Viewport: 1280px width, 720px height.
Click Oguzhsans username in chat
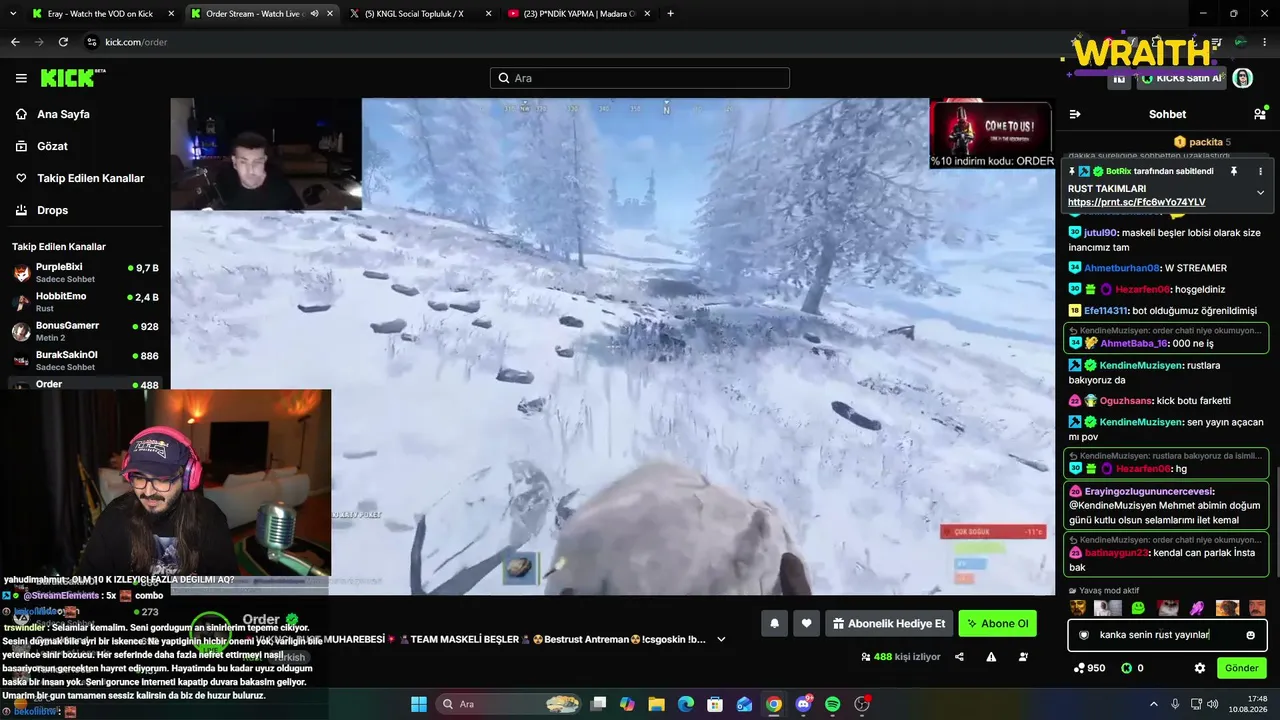click(x=1126, y=401)
